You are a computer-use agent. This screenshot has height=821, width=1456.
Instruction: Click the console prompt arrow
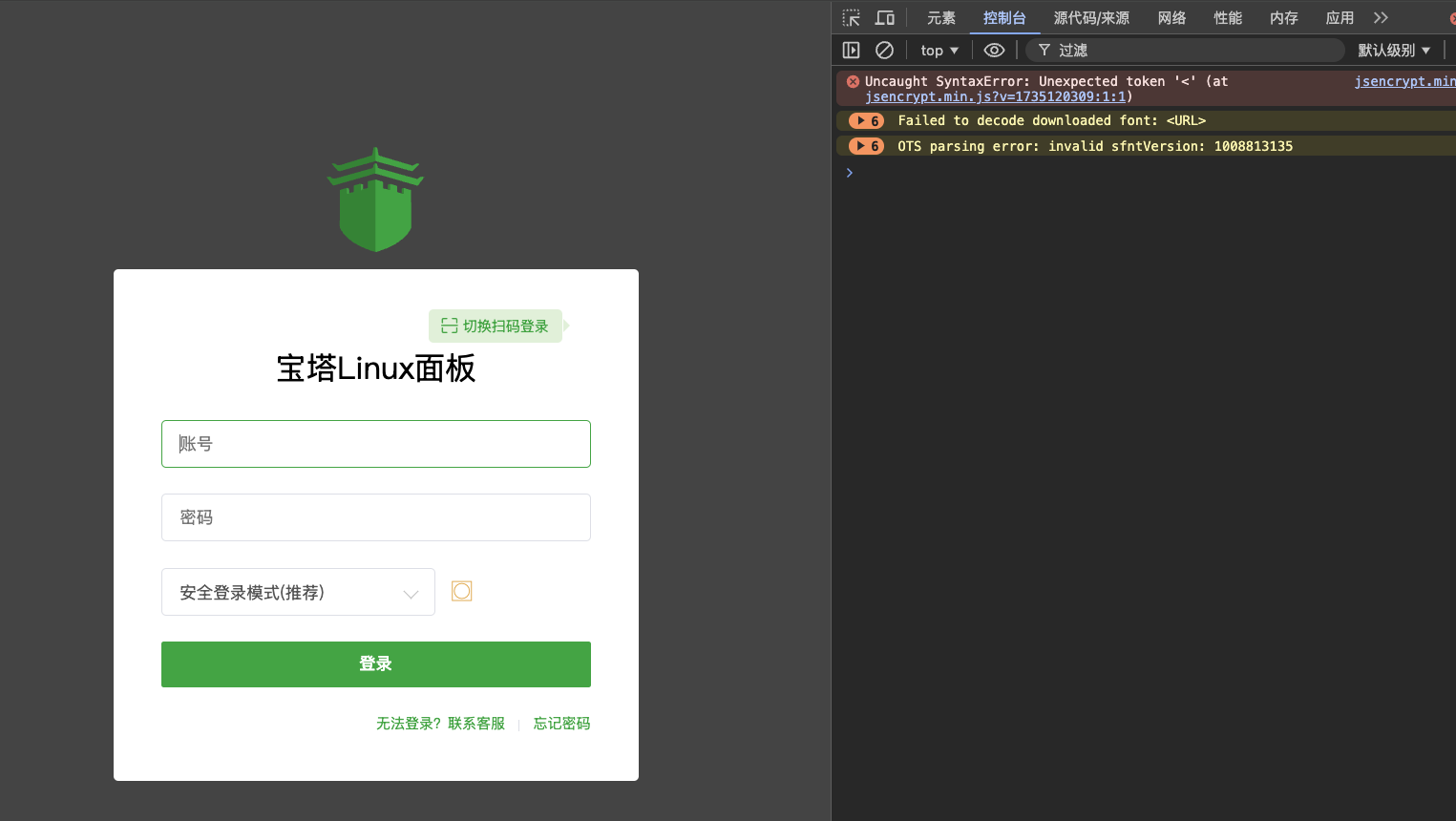(x=849, y=173)
